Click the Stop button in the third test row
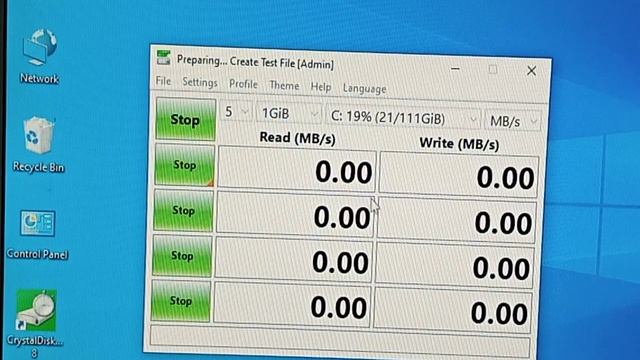Viewport: 640px width, 360px height. [x=182, y=256]
